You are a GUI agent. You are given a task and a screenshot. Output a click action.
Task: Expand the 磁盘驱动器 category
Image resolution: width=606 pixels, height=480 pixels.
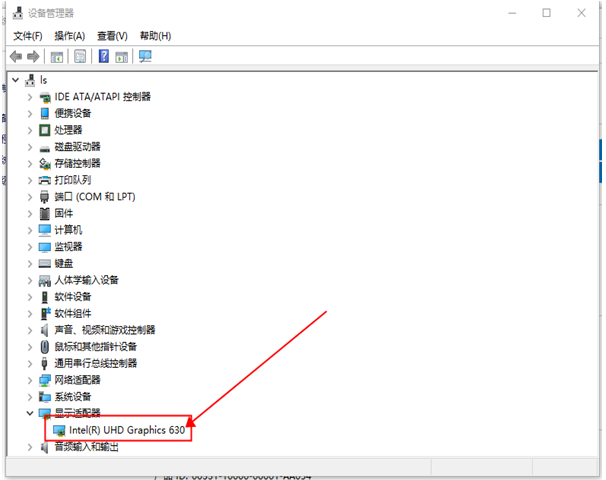[x=30, y=147]
